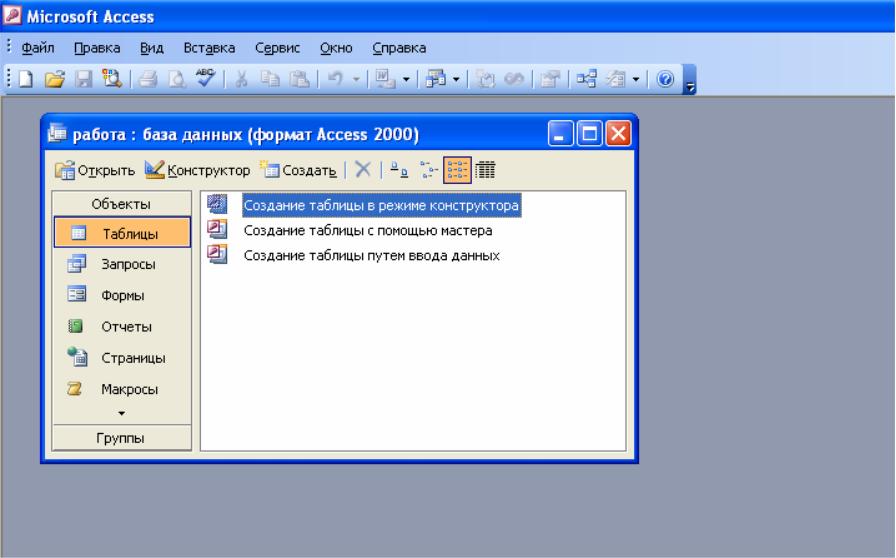This screenshot has height=558, width=896.
Task: Switch to Small Icons view
Action: pyautogui.click(x=429, y=170)
